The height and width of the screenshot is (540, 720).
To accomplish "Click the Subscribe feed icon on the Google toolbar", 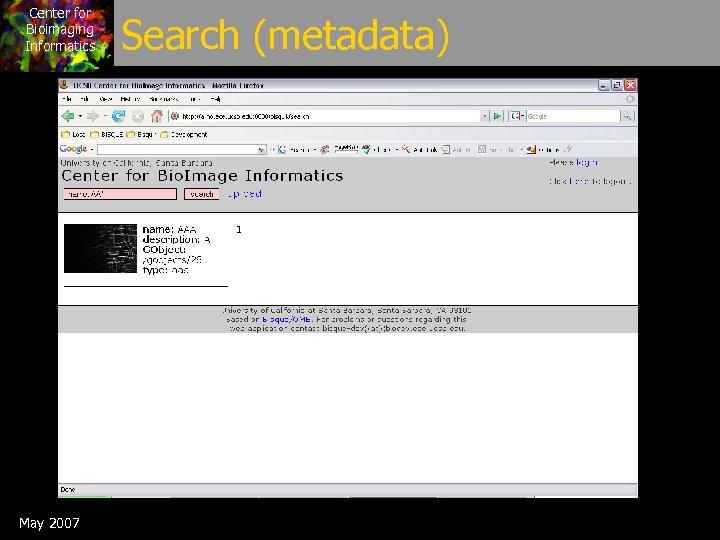I will click(x=482, y=149).
